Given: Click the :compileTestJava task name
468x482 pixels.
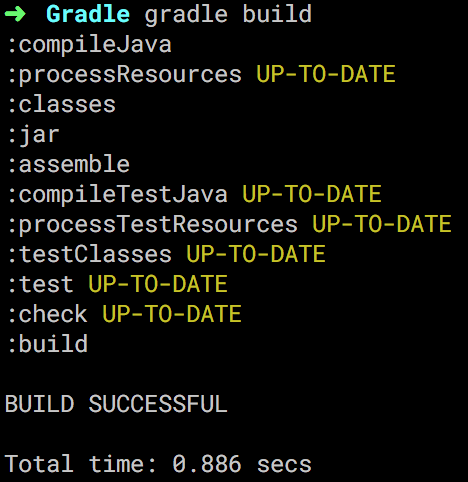Looking at the screenshot, I should [118, 194].
